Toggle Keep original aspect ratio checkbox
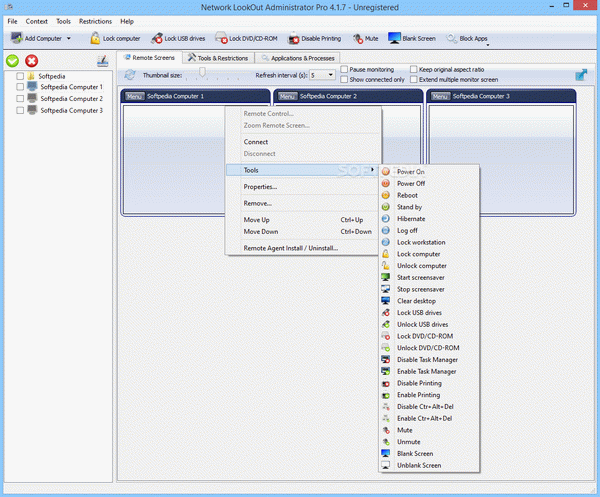600x497 pixels. 413,69
